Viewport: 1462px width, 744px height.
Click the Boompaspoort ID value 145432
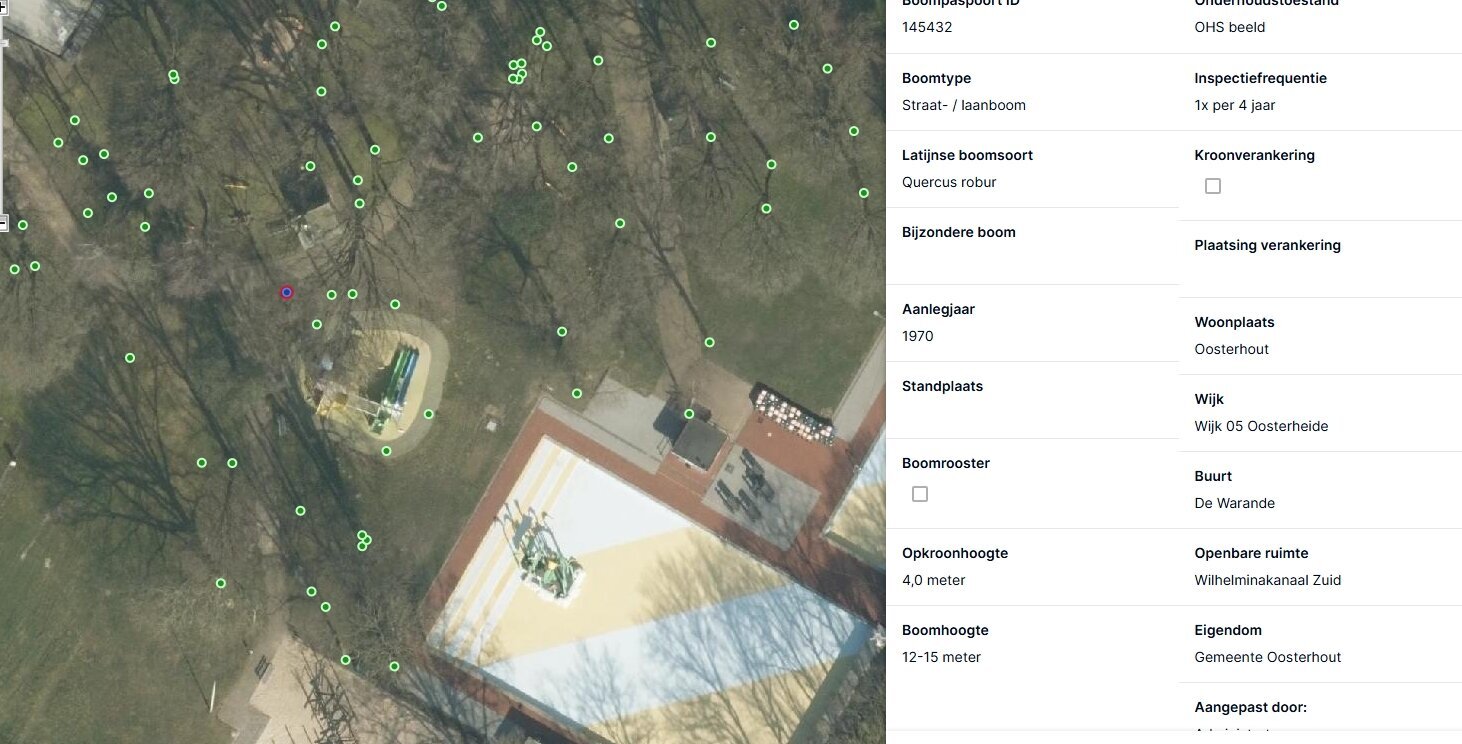pyautogui.click(x=927, y=27)
